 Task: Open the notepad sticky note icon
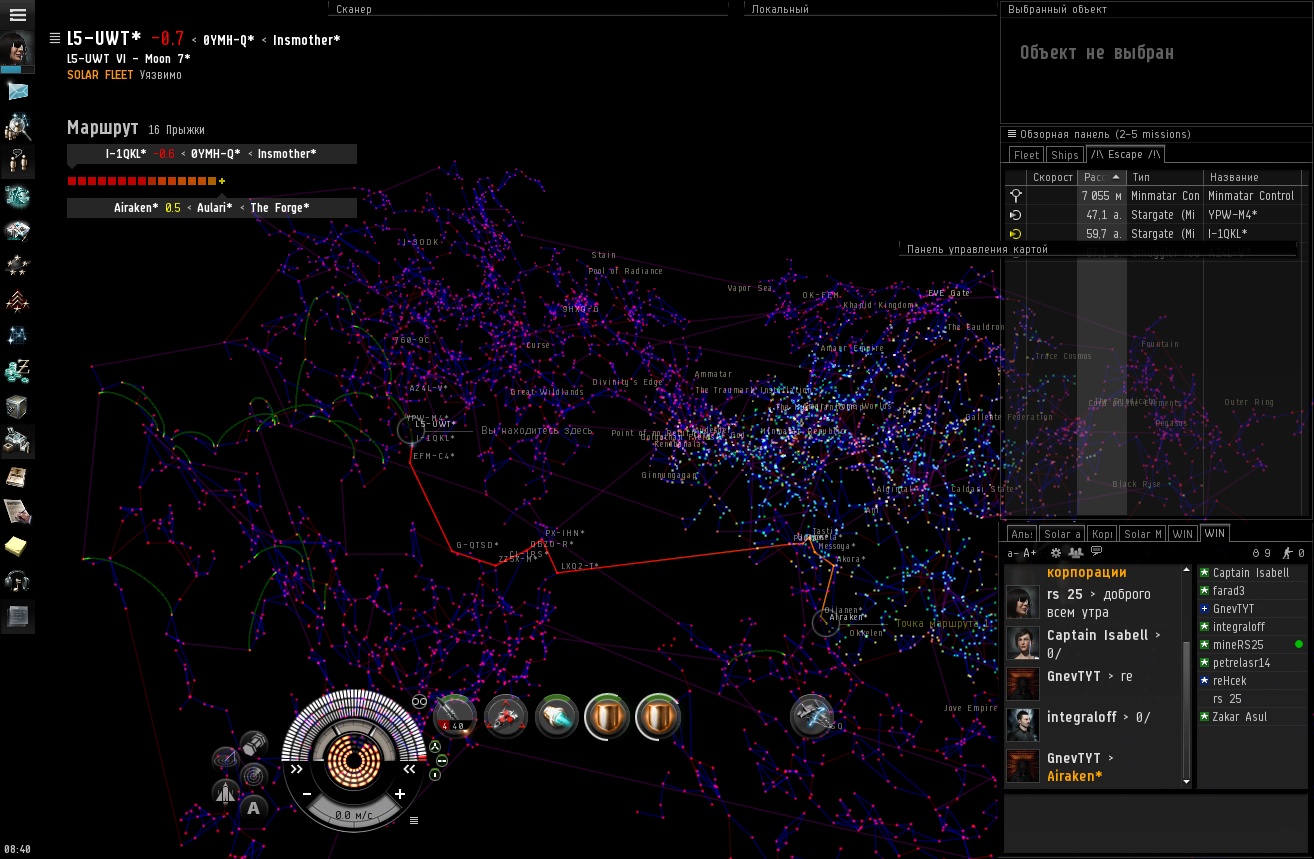[17, 546]
